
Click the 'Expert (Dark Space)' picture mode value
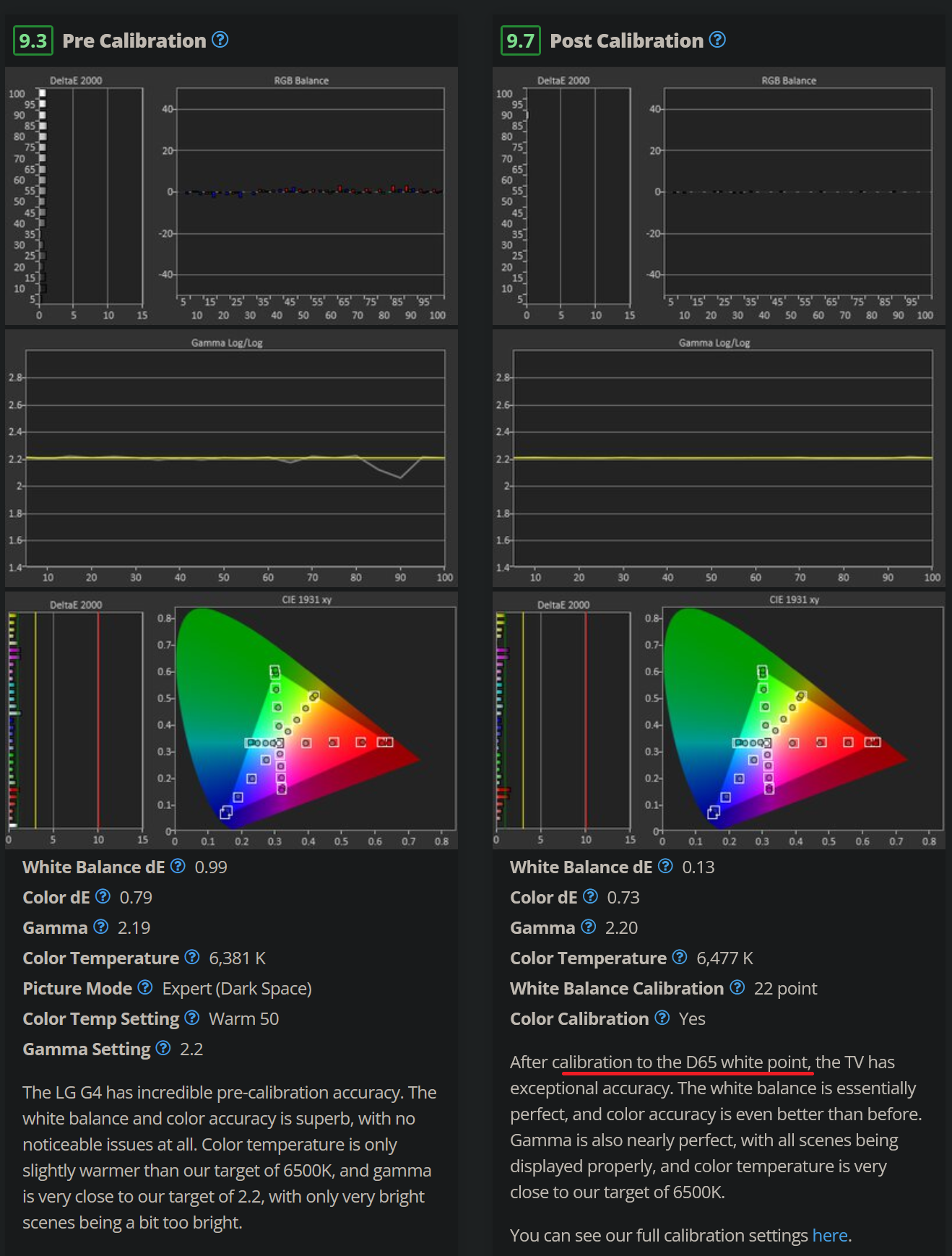(237, 989)
